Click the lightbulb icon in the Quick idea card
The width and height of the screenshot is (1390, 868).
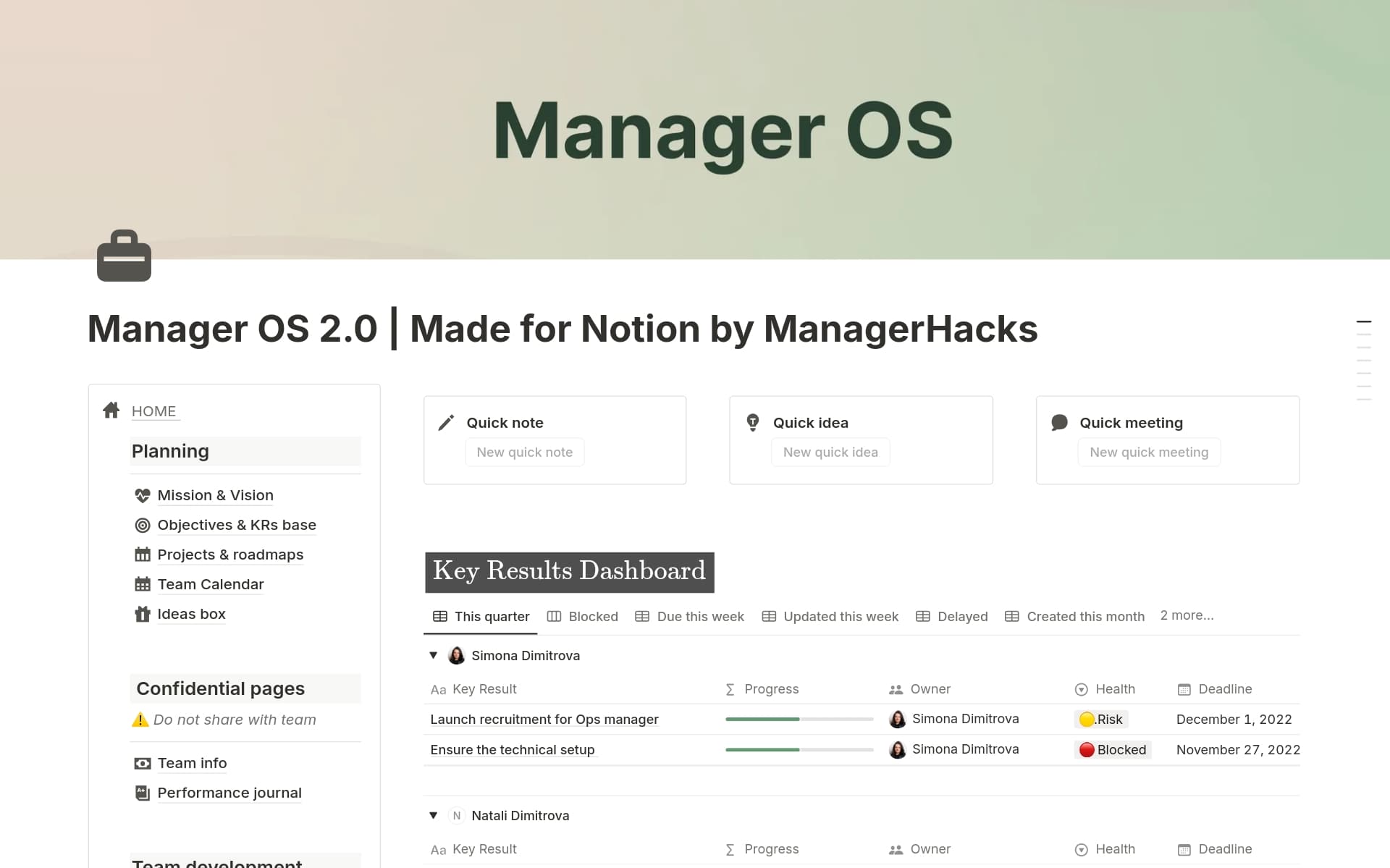[x=751, y=422]
